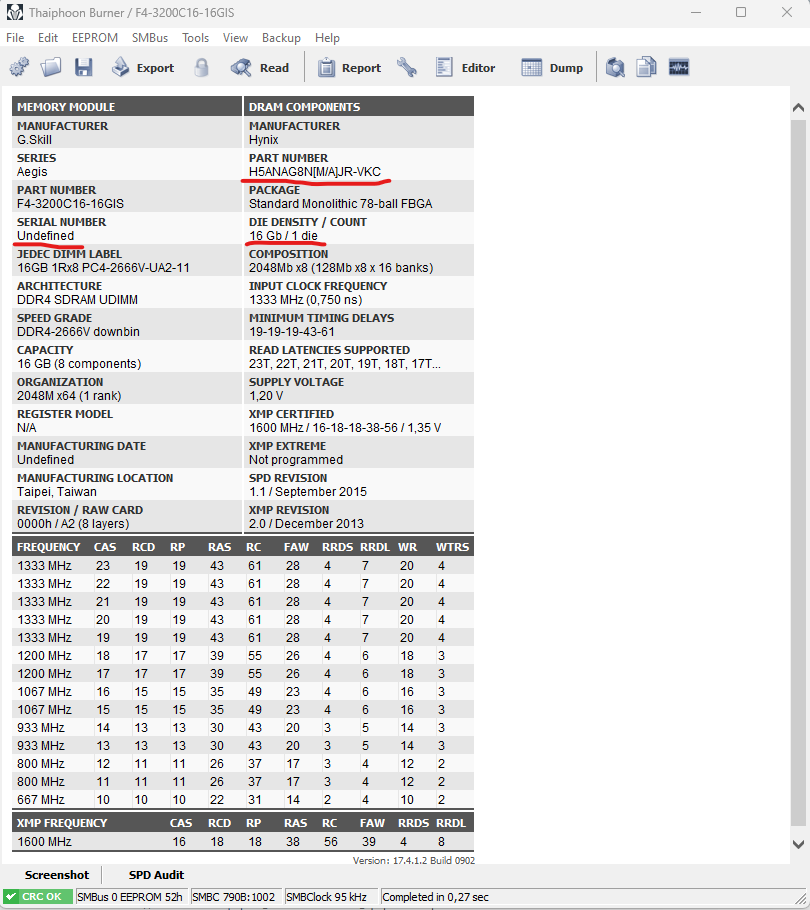
Task: Open the Tools menu
Action: point(196,38)
